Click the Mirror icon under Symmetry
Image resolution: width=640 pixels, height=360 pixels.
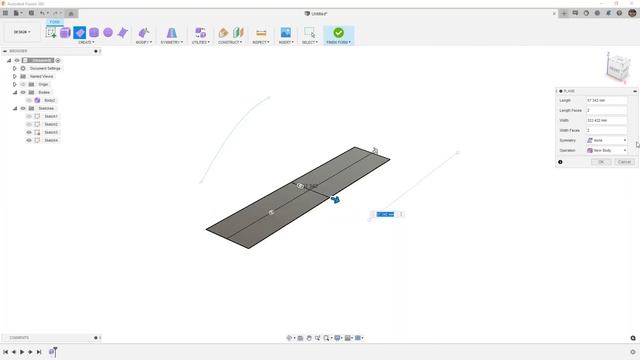click(x=172, y=33)
